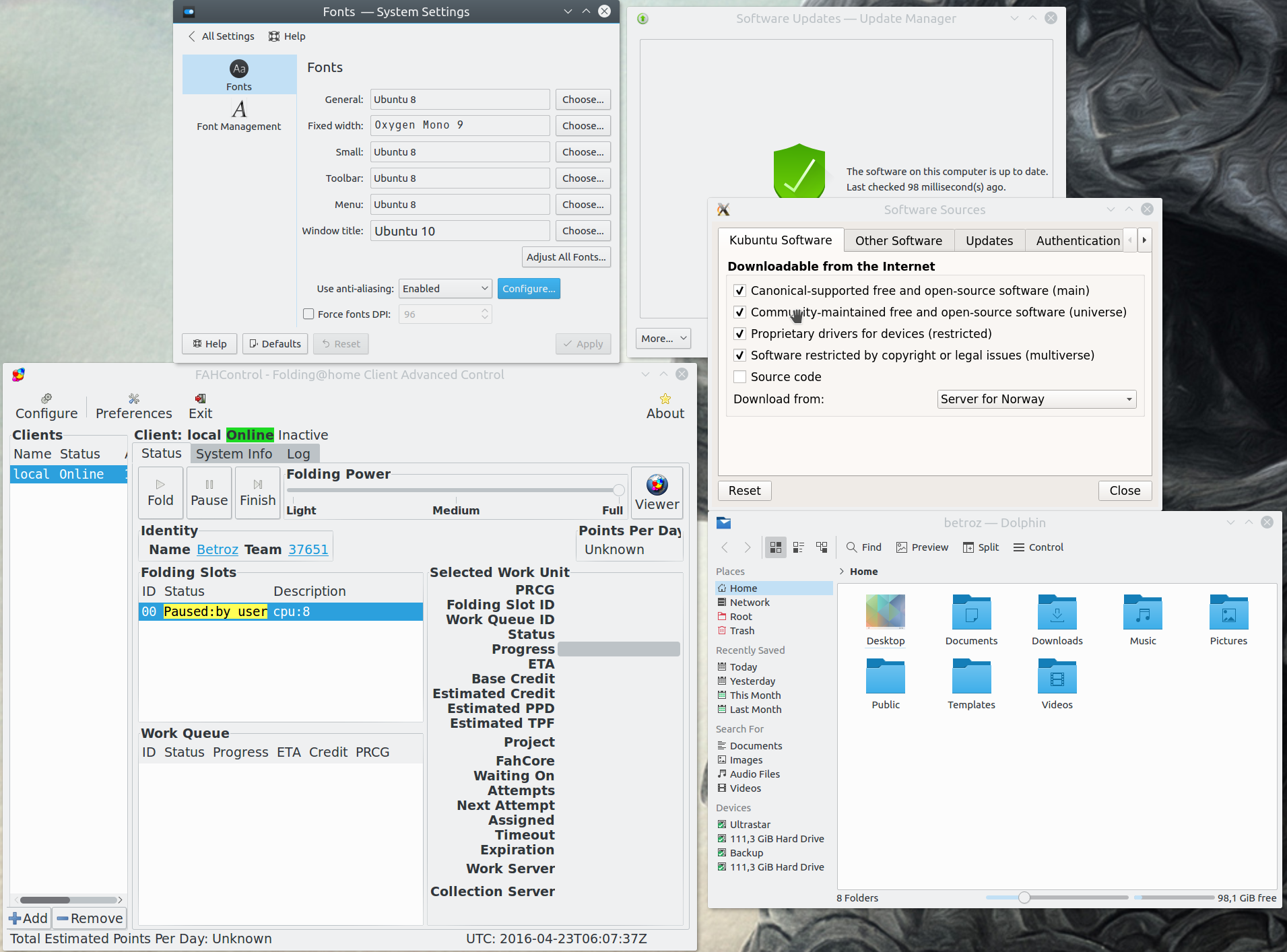This screenshot has width=1287, height=952.
Task: Open the FAH Viewer
Action: (657, 493)
